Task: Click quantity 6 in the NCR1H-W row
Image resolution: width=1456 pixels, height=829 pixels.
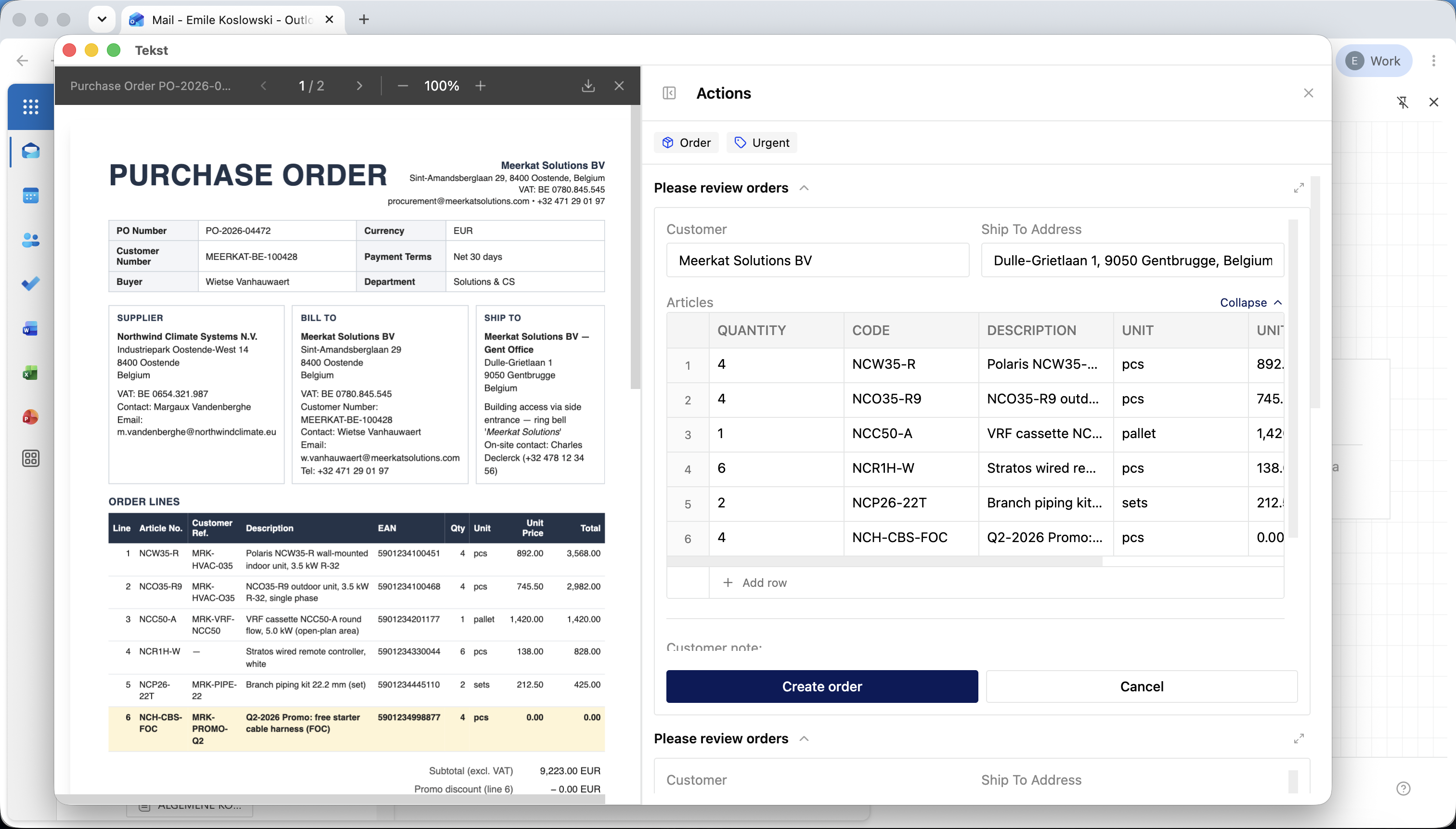Action: click(x=776, y=468)
